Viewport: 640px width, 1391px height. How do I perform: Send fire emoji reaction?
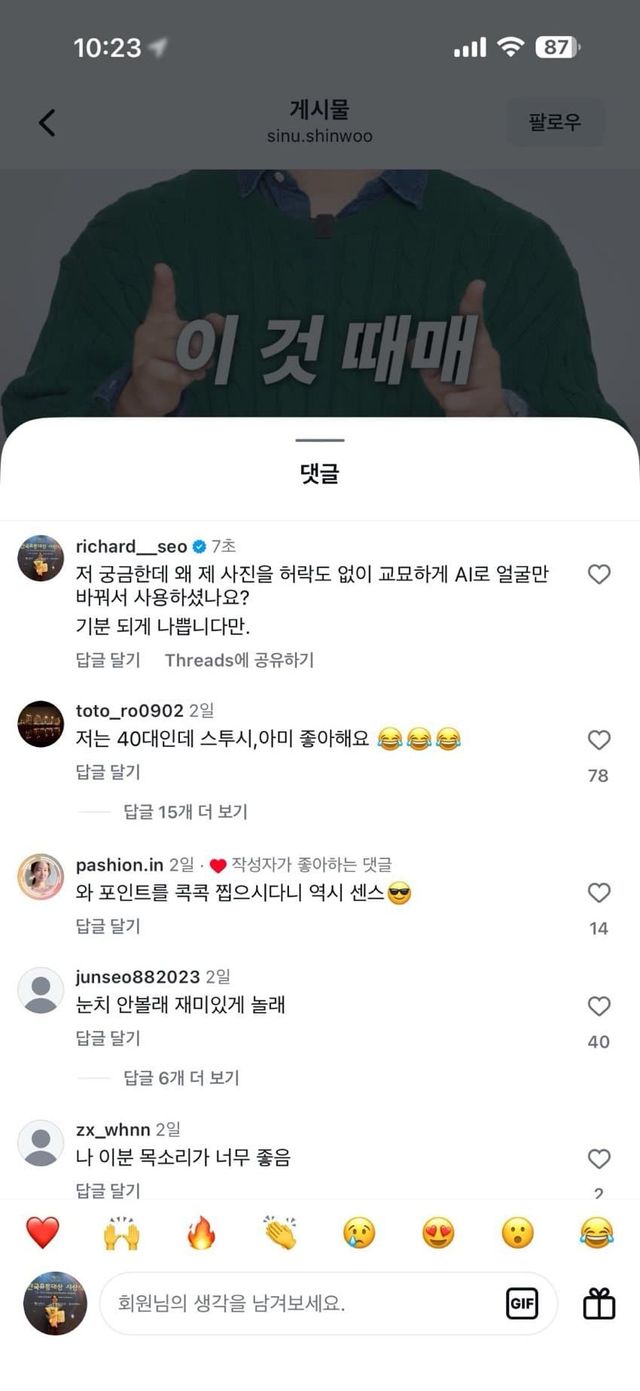coord(201,1233)
